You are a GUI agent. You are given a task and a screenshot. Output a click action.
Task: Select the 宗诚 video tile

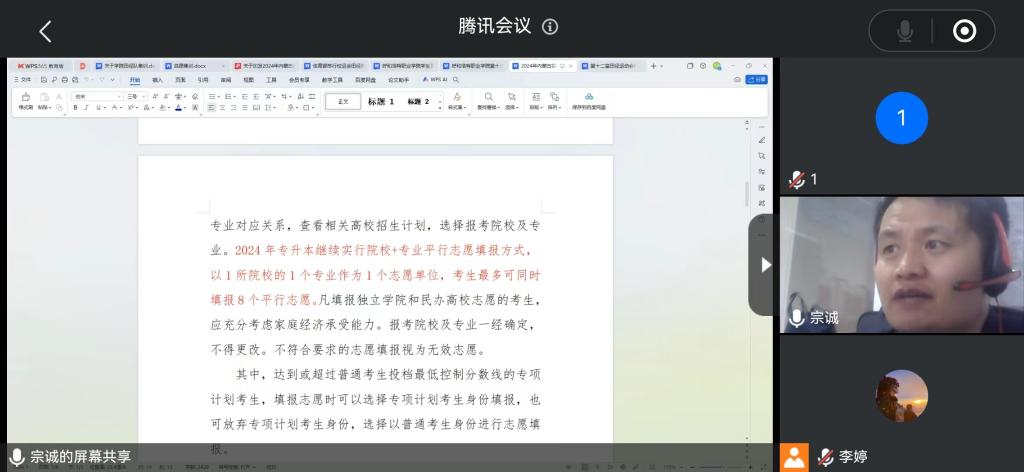pyautogui.click(x=901, y=264)
